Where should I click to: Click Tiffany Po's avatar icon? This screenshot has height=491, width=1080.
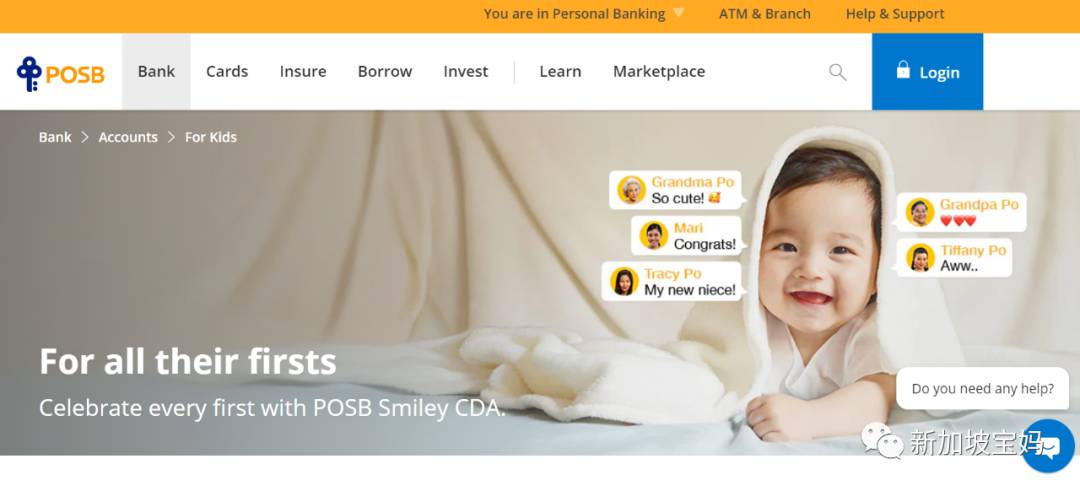[920, 258]
